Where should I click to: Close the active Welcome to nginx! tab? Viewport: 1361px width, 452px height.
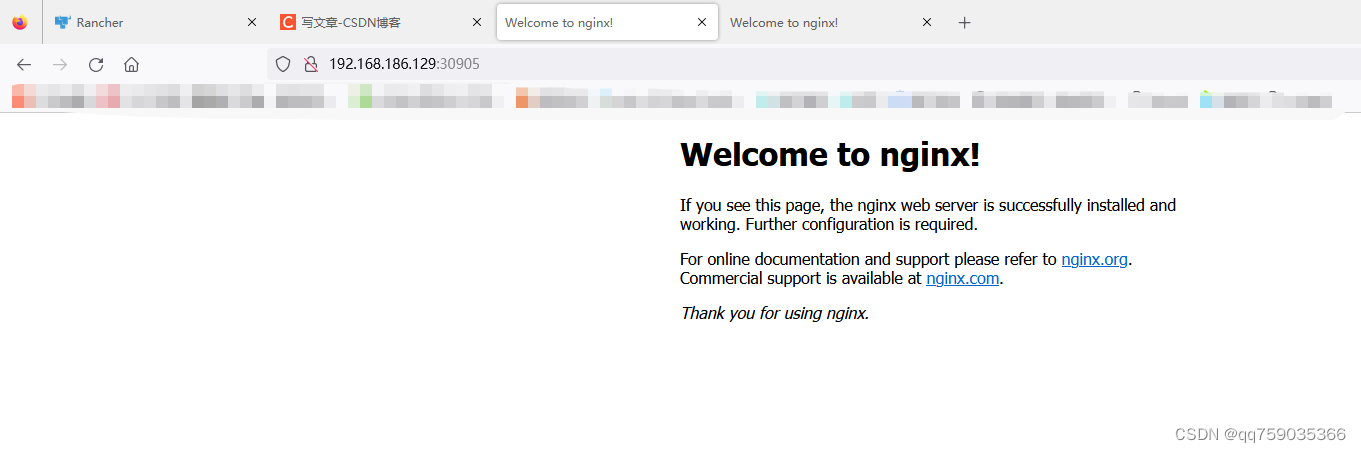702,22
